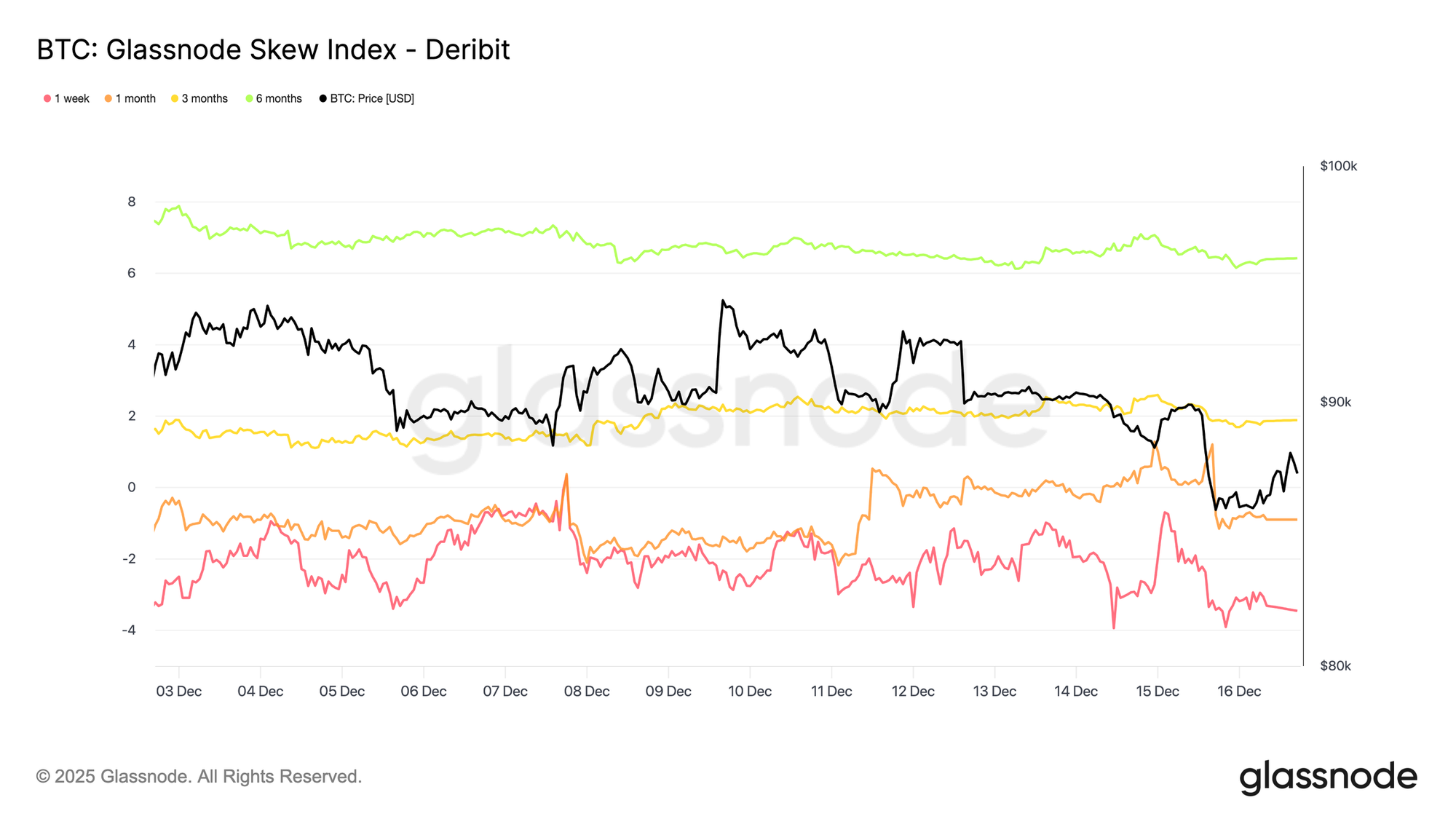Click the green 6 months legend dot
This screenshot has height=819, width=1456.
coord(249,99)
